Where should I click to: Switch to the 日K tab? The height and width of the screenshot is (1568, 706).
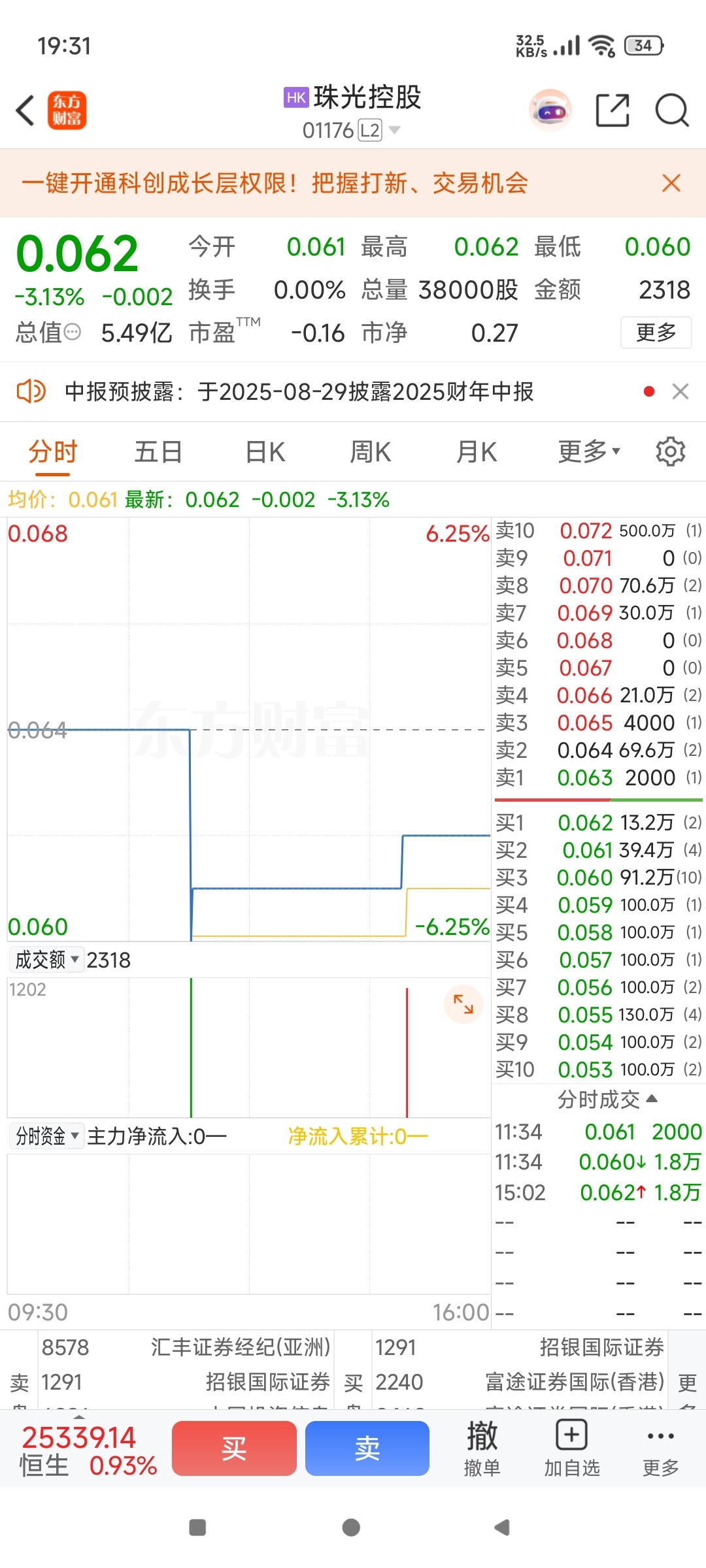pos(265,451)
